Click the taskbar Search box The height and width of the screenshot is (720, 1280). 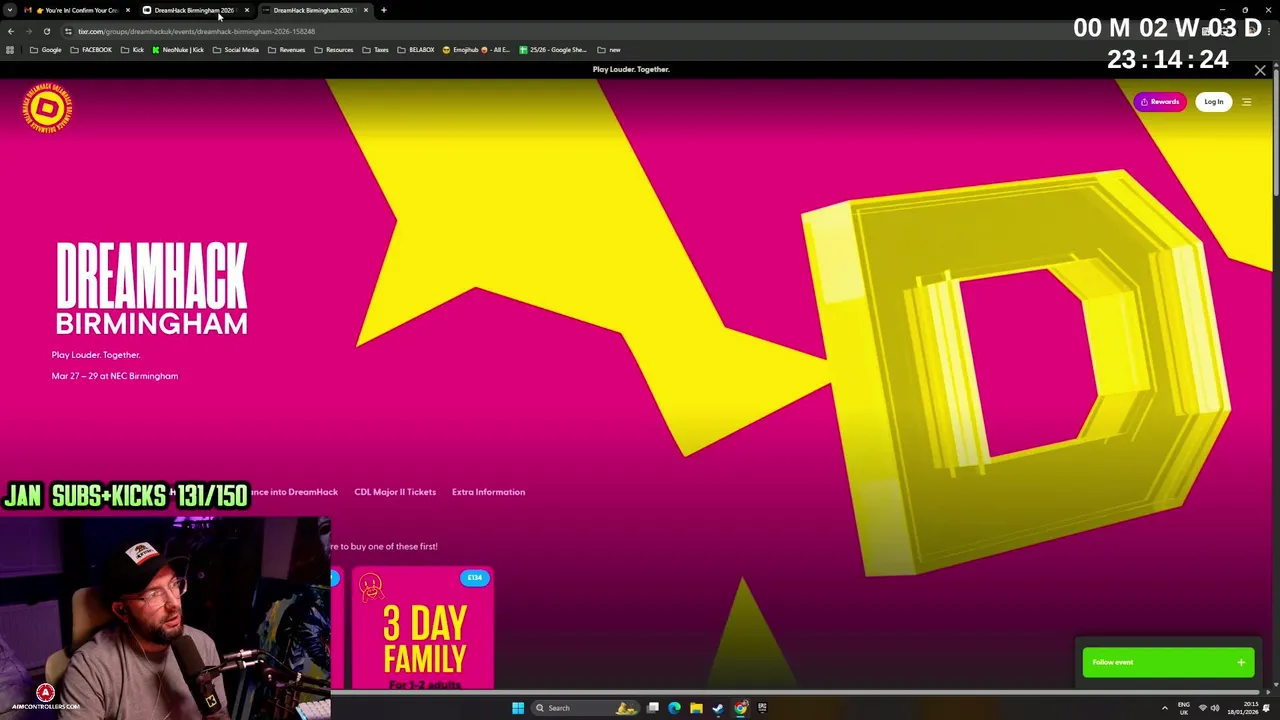point(586,708)
